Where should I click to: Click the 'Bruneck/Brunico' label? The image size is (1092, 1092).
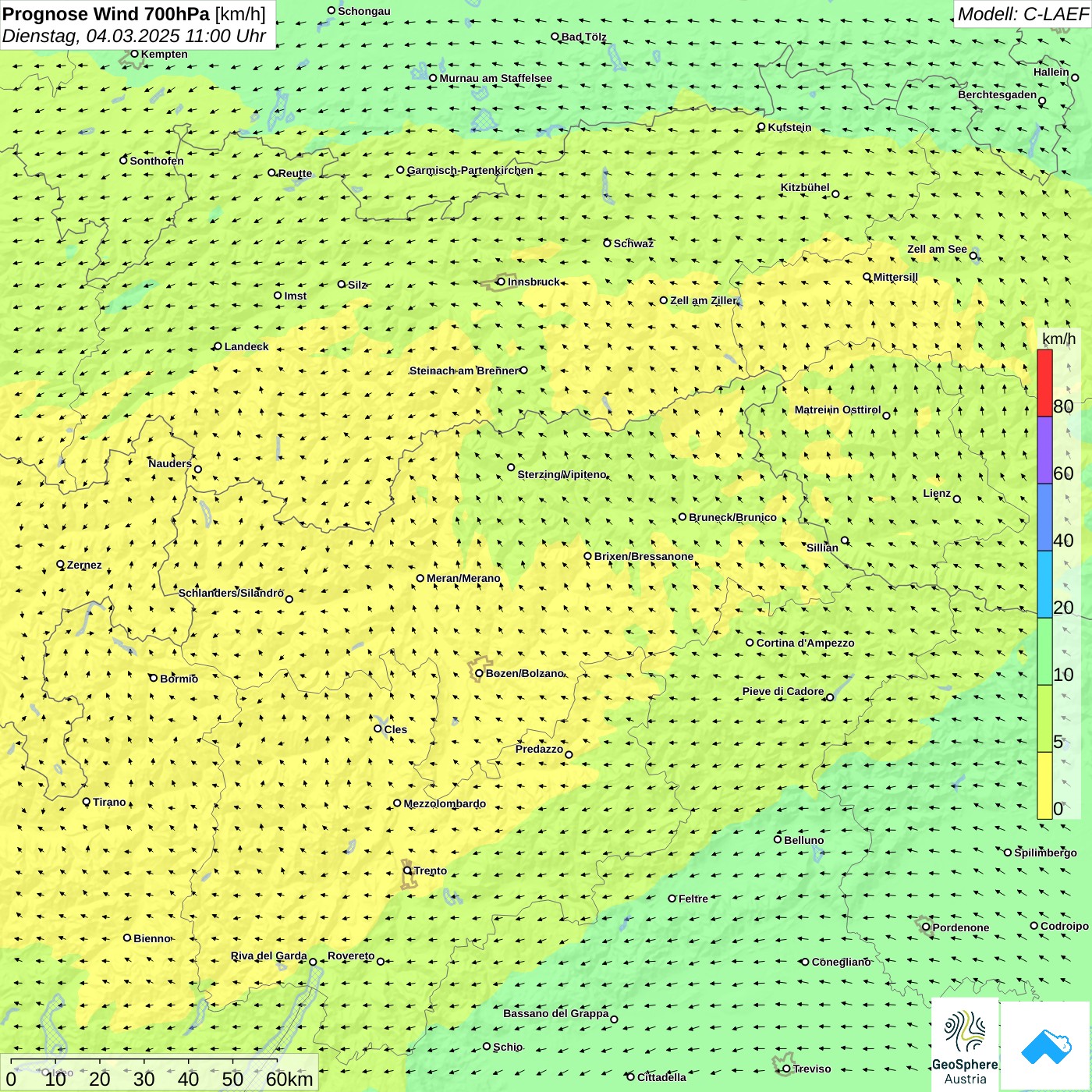click(732, 517)
